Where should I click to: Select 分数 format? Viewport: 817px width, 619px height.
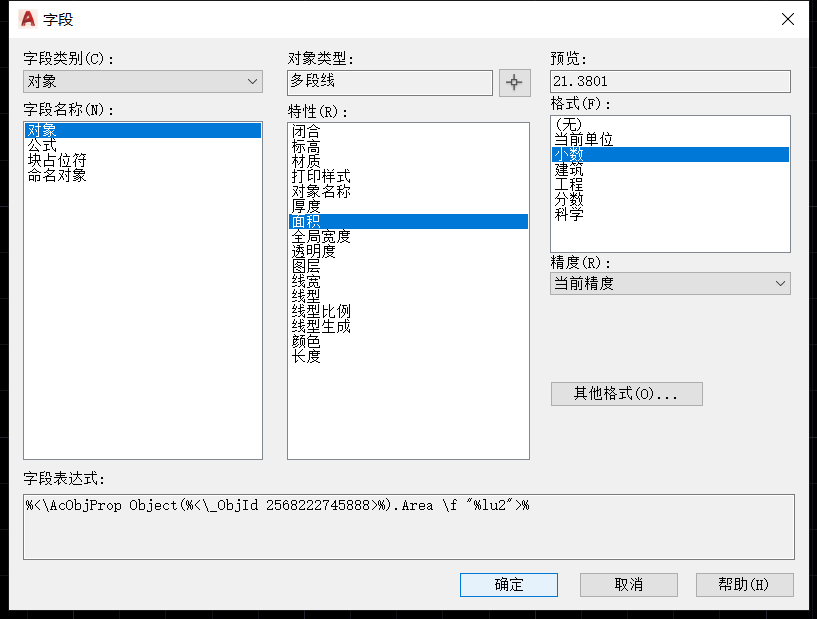[x=670, y=200]
